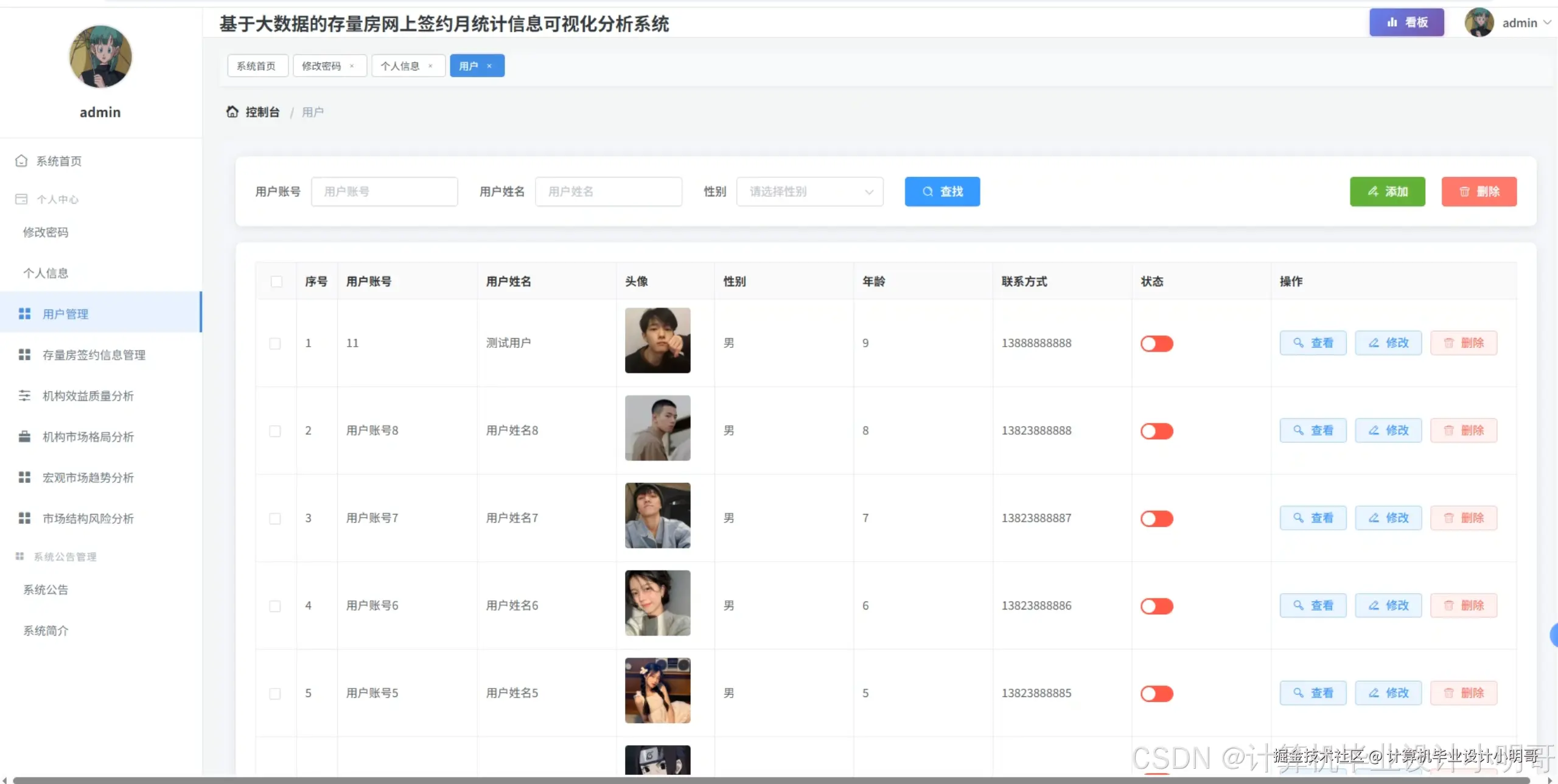Viewport: 1558px width, 784px height.
Task: Close the 修改密码 tab with its x
Action: (x=352, y=66)
